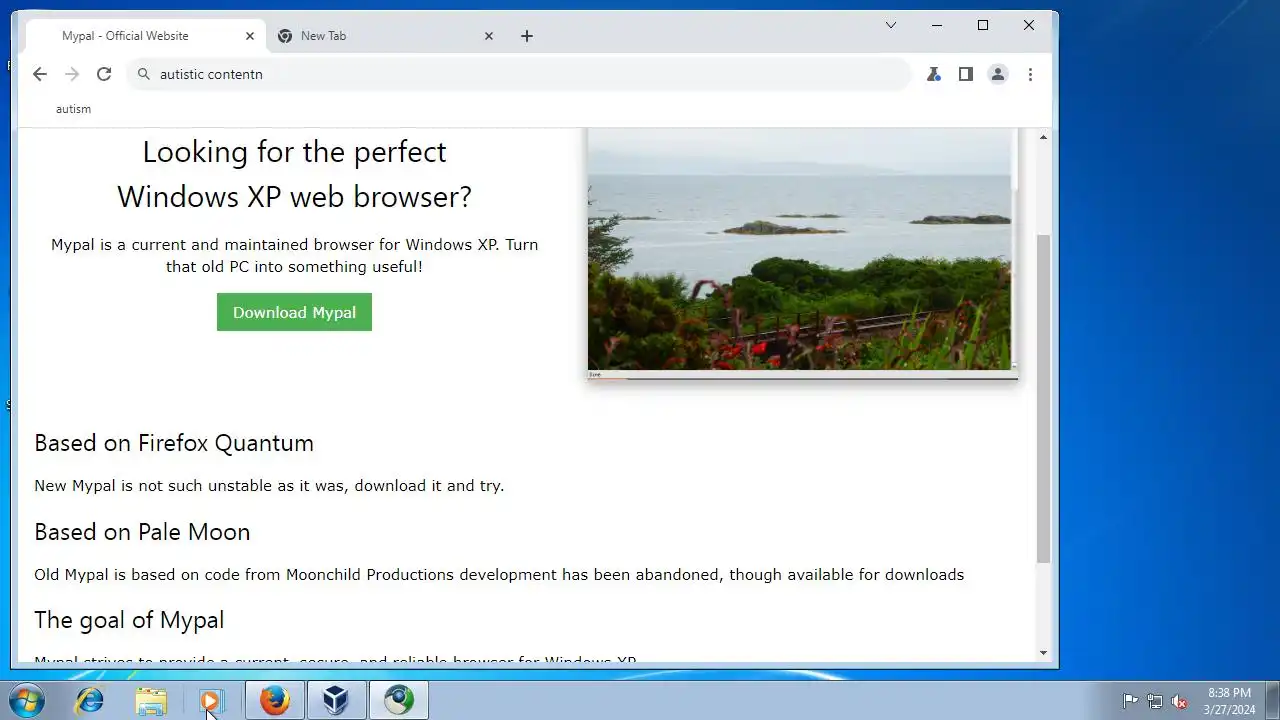Open the Chrome Labs flask icon
1280x720 pixels.
933,74
